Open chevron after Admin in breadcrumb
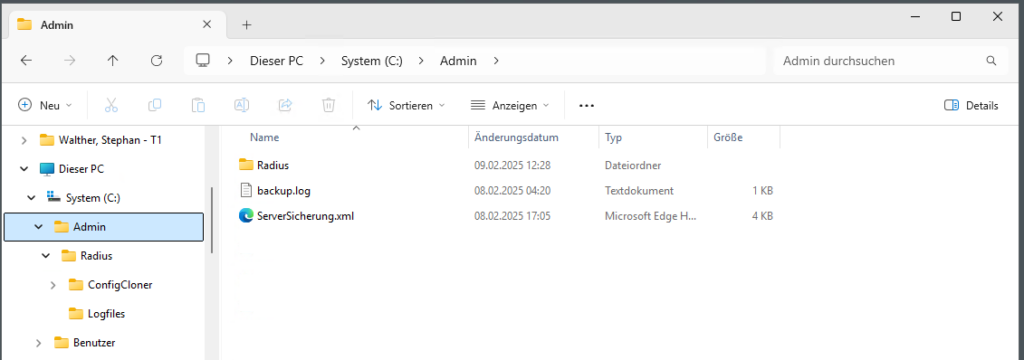The image size is (1024, 360). 496,61
